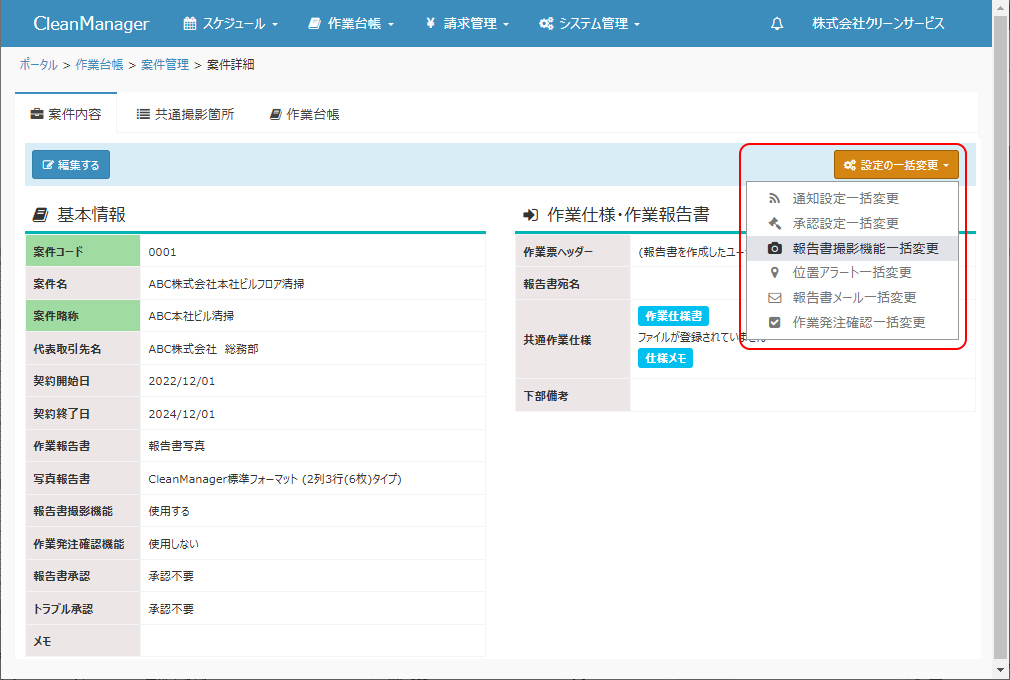Click the camera icon for 報告書撮影機能一括変更
This screenshot has width=1010, height=680.
(774, 248)
